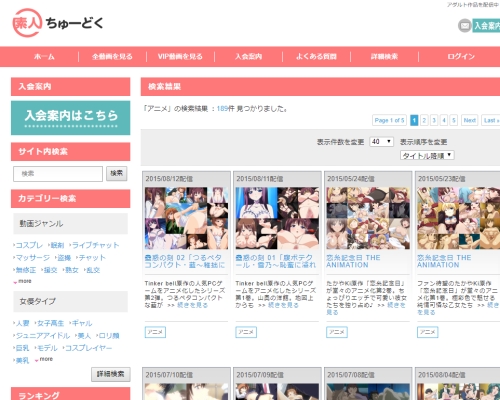Open the display count dropdown showing 40

(x=381, y=142)
